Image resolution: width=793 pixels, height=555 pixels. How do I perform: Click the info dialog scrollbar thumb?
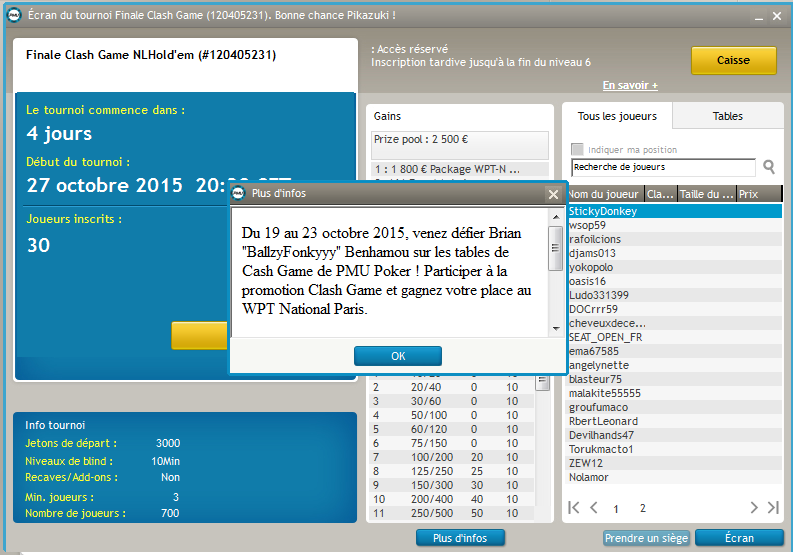pyautogui.click(x=556, y=248)
